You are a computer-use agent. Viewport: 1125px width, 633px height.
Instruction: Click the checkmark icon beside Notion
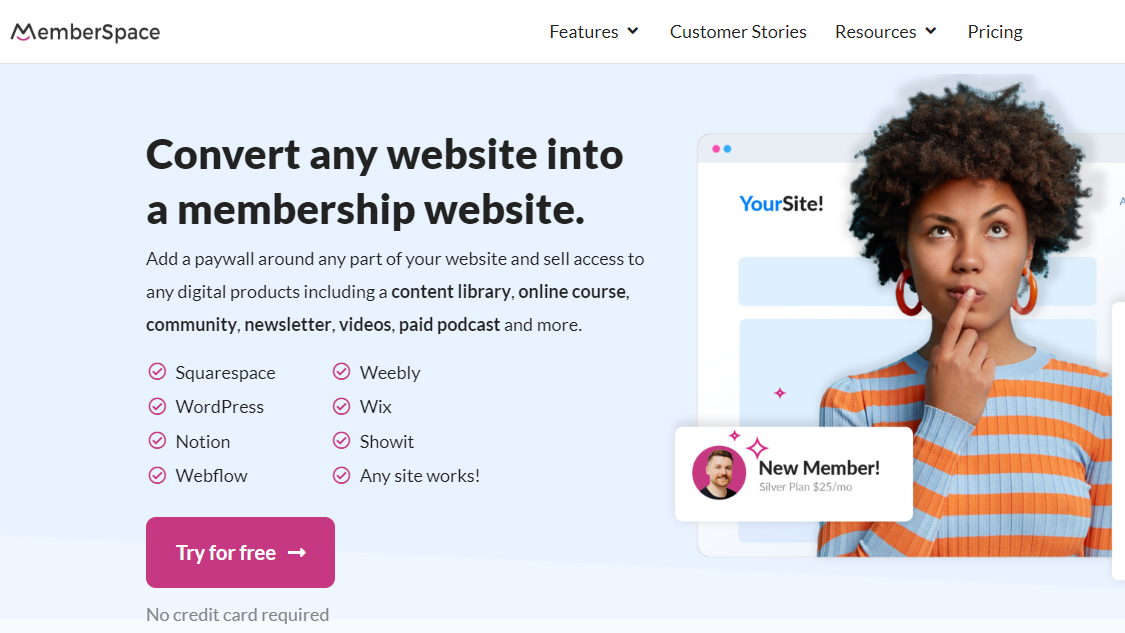coord(157,440)
